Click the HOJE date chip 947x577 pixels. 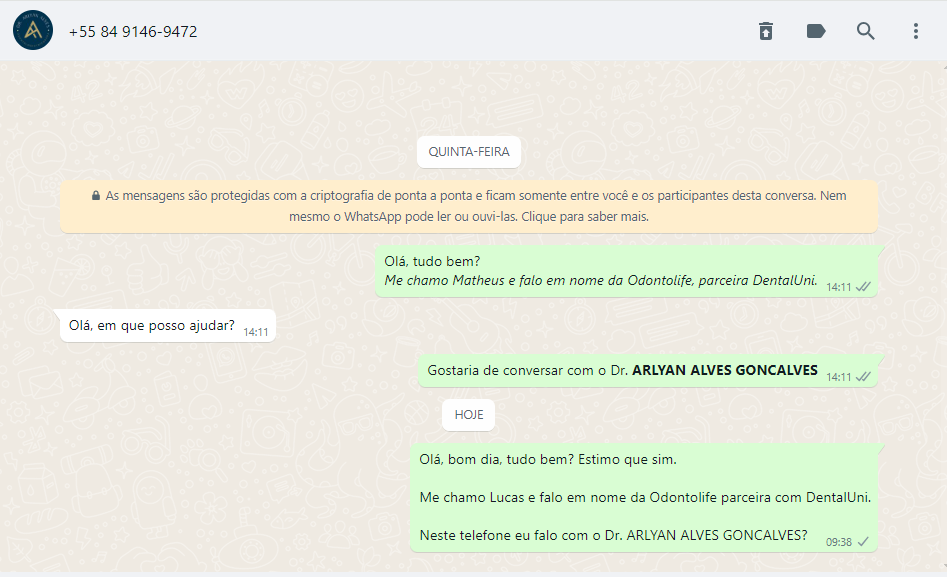click(469, 414)
